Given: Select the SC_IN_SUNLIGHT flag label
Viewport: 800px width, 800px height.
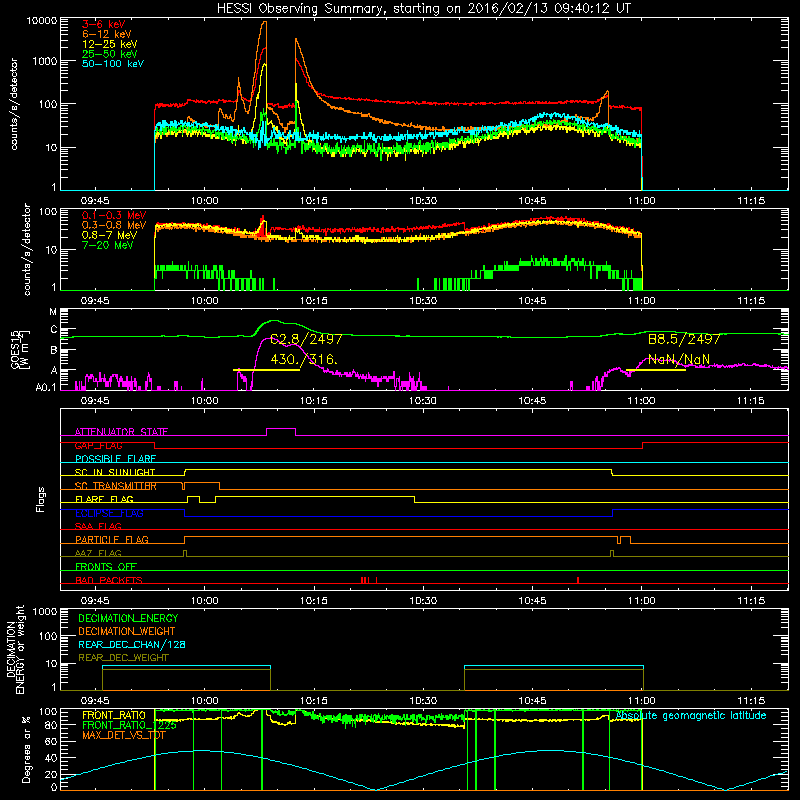Looking at the screenshot, I should [115, 472].
